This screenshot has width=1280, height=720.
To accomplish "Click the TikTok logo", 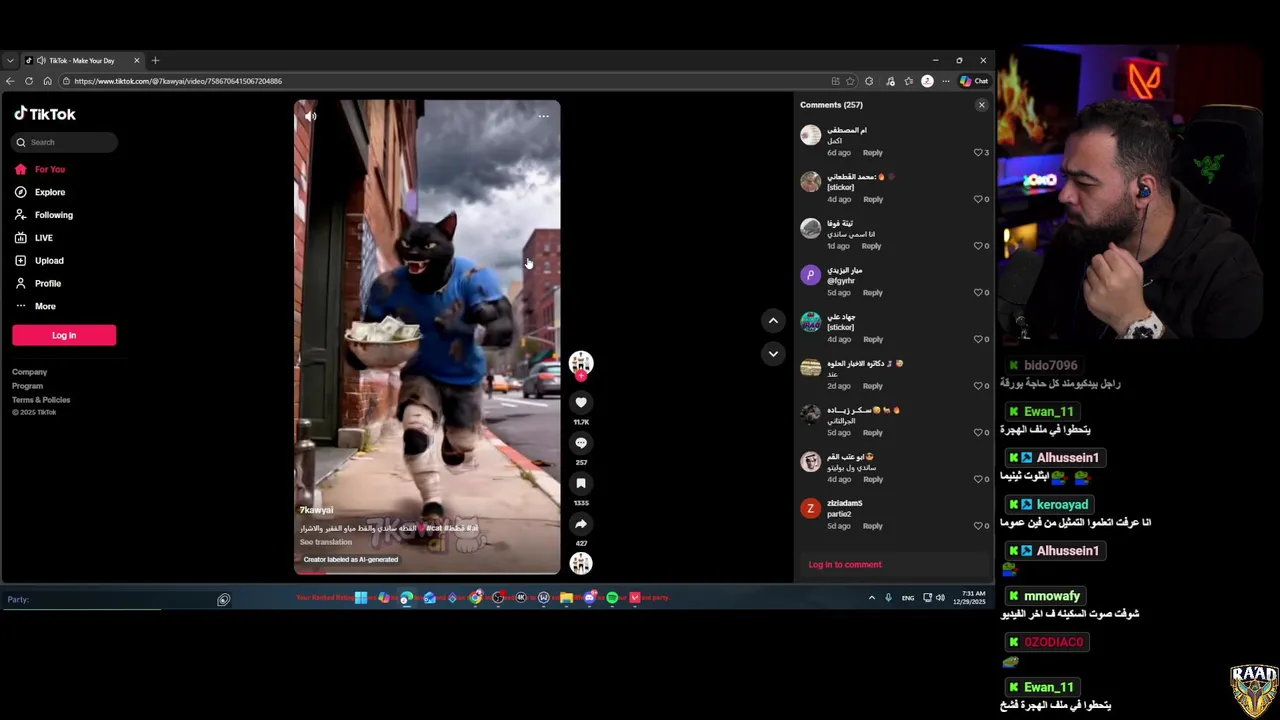I will click(45, 114).
